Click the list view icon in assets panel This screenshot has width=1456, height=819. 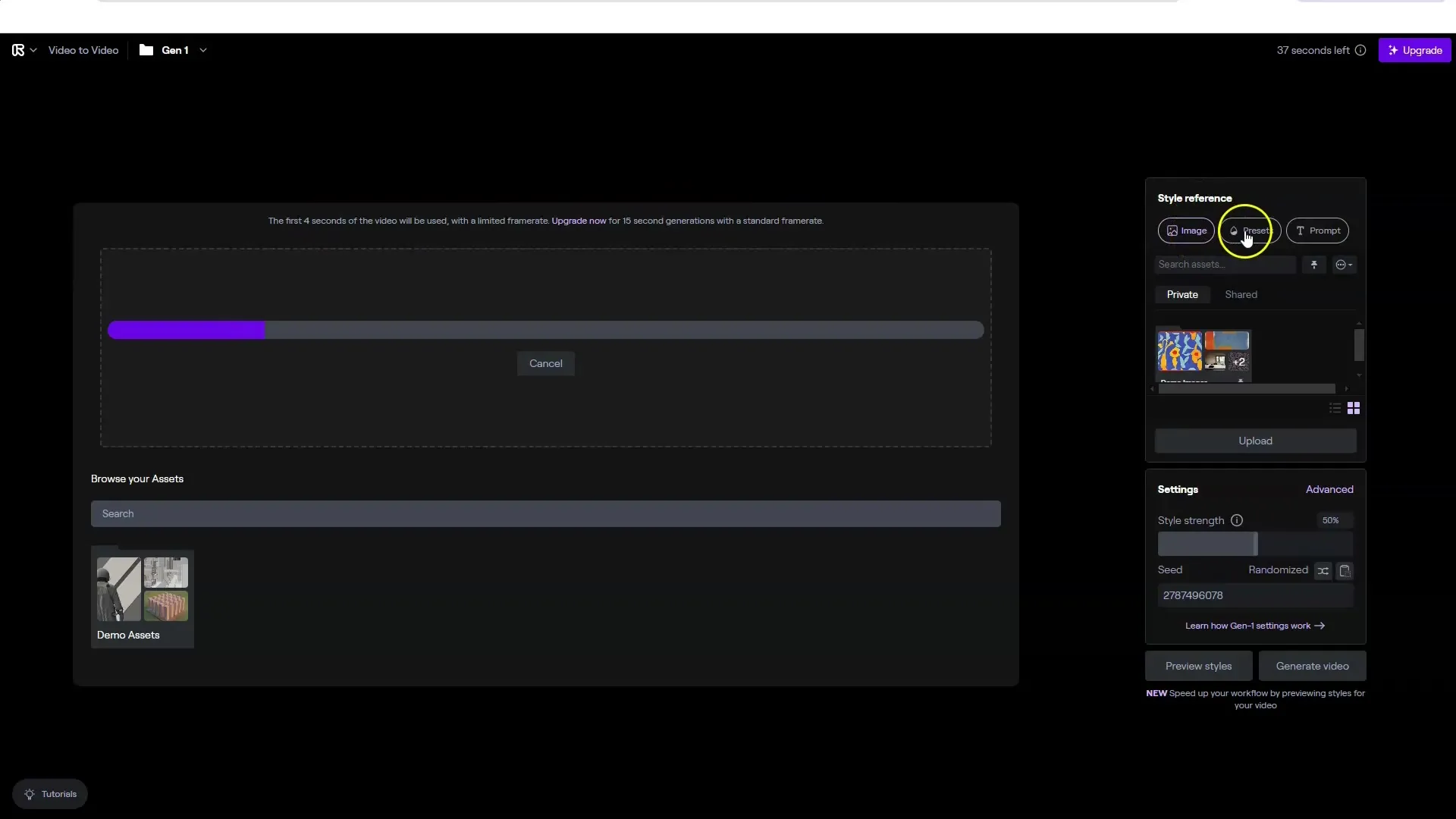pos(1335,408)
